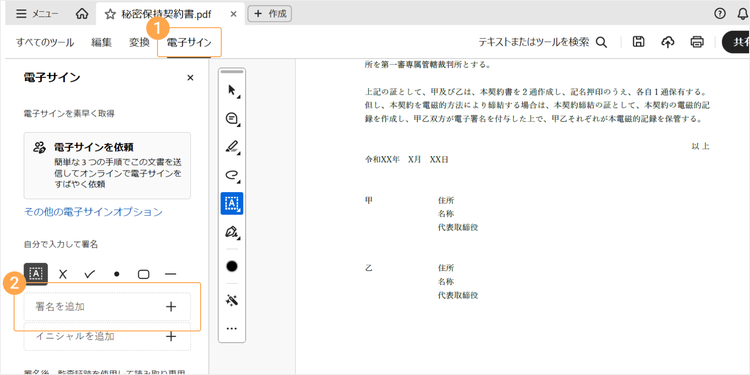Switch to the 編集 tab
The width and height of the screenshot is (750, 375).
coord(101,42)
